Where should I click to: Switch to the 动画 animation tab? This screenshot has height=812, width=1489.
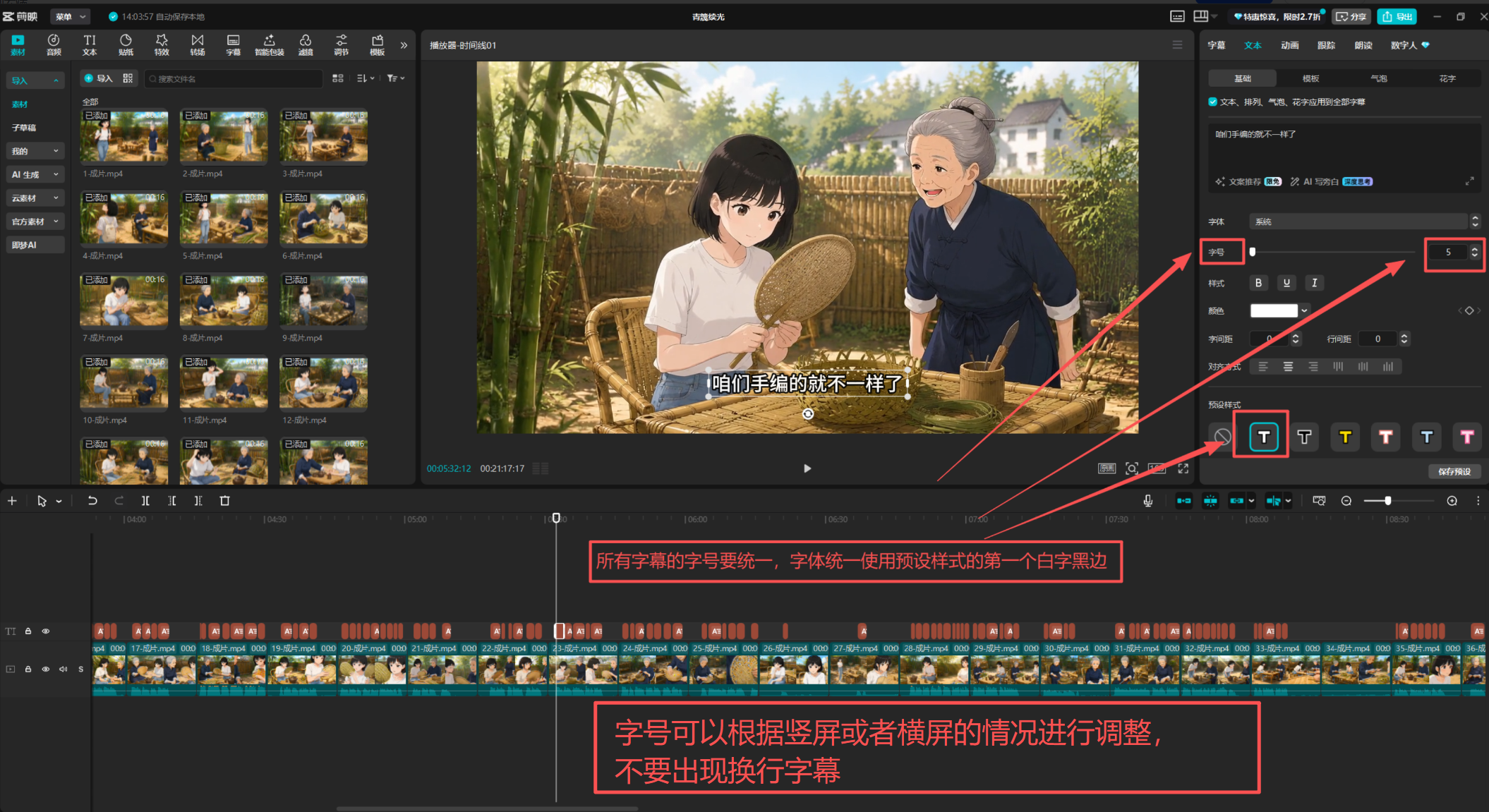1289,45
